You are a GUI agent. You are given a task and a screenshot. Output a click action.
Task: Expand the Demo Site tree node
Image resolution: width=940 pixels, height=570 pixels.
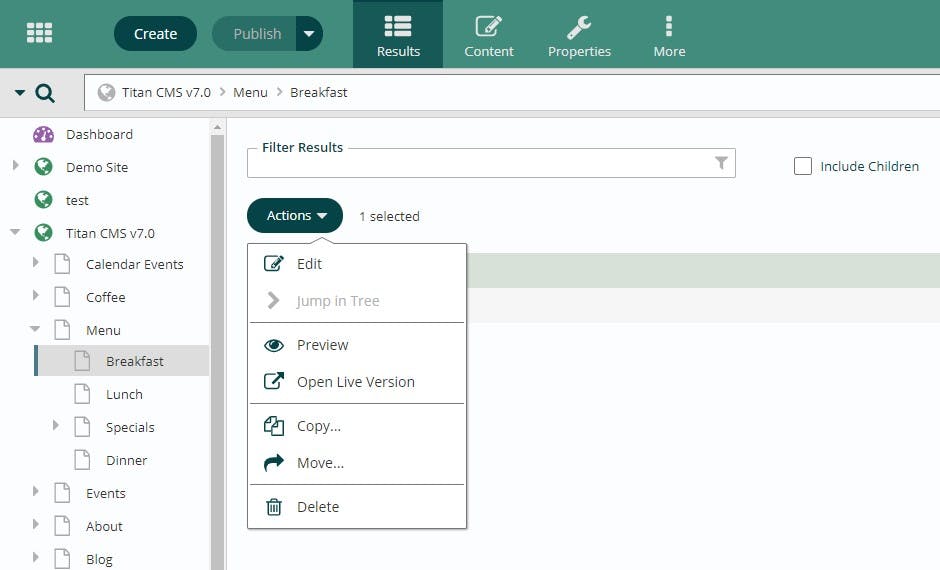click(x=16, y=165)
